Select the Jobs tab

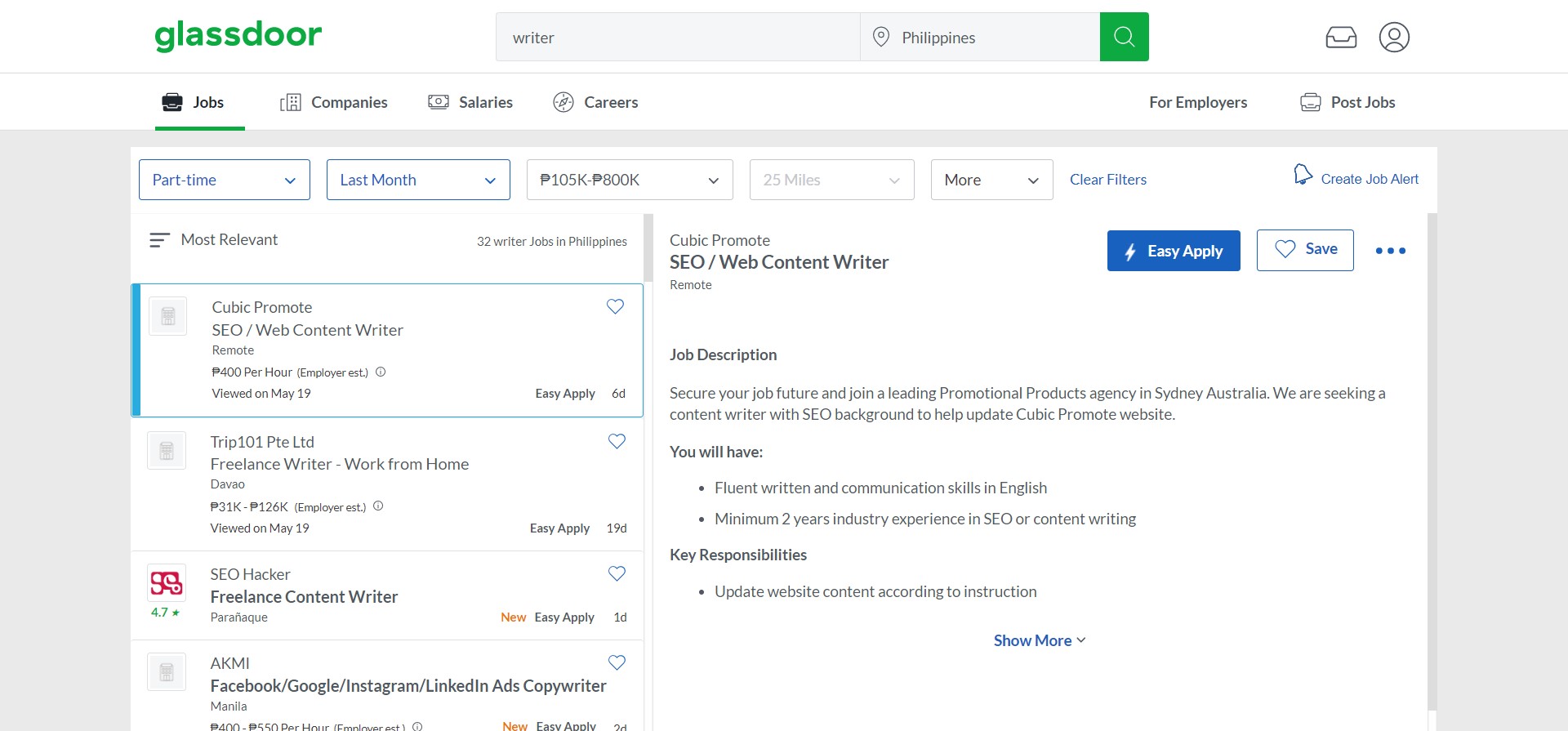(x=200, y=102)
